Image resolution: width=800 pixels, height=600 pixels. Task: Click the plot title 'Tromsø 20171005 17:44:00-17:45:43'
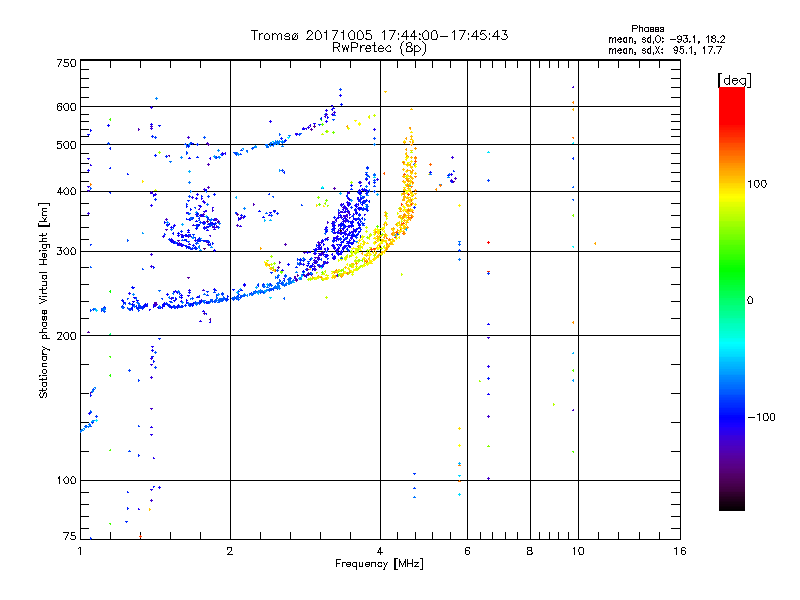pos(379,35)
